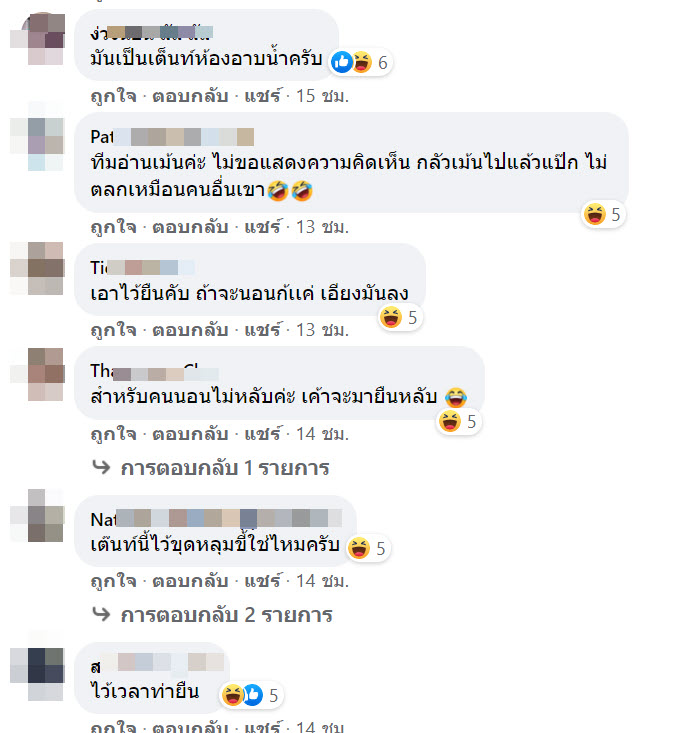
Task: Like the bathroom tent comment (ถูกใจ)
Action: [114, 96]
